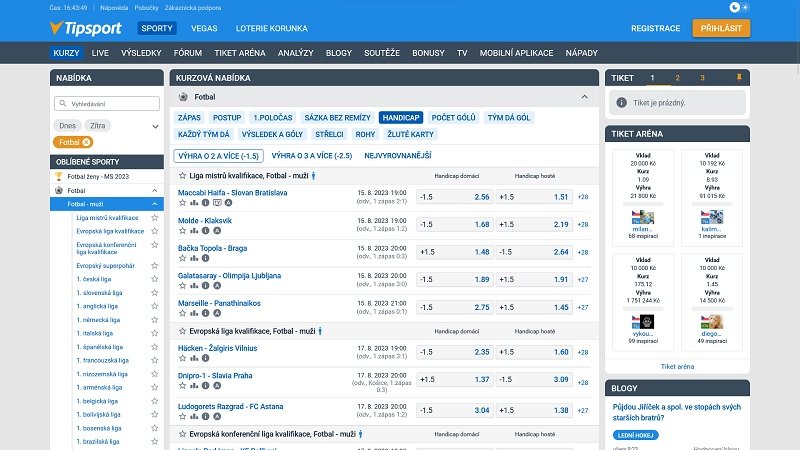Click the search field Vyhledávání
Image resolution: width=800 pixels, height=450 pixels.
(107, 104)
